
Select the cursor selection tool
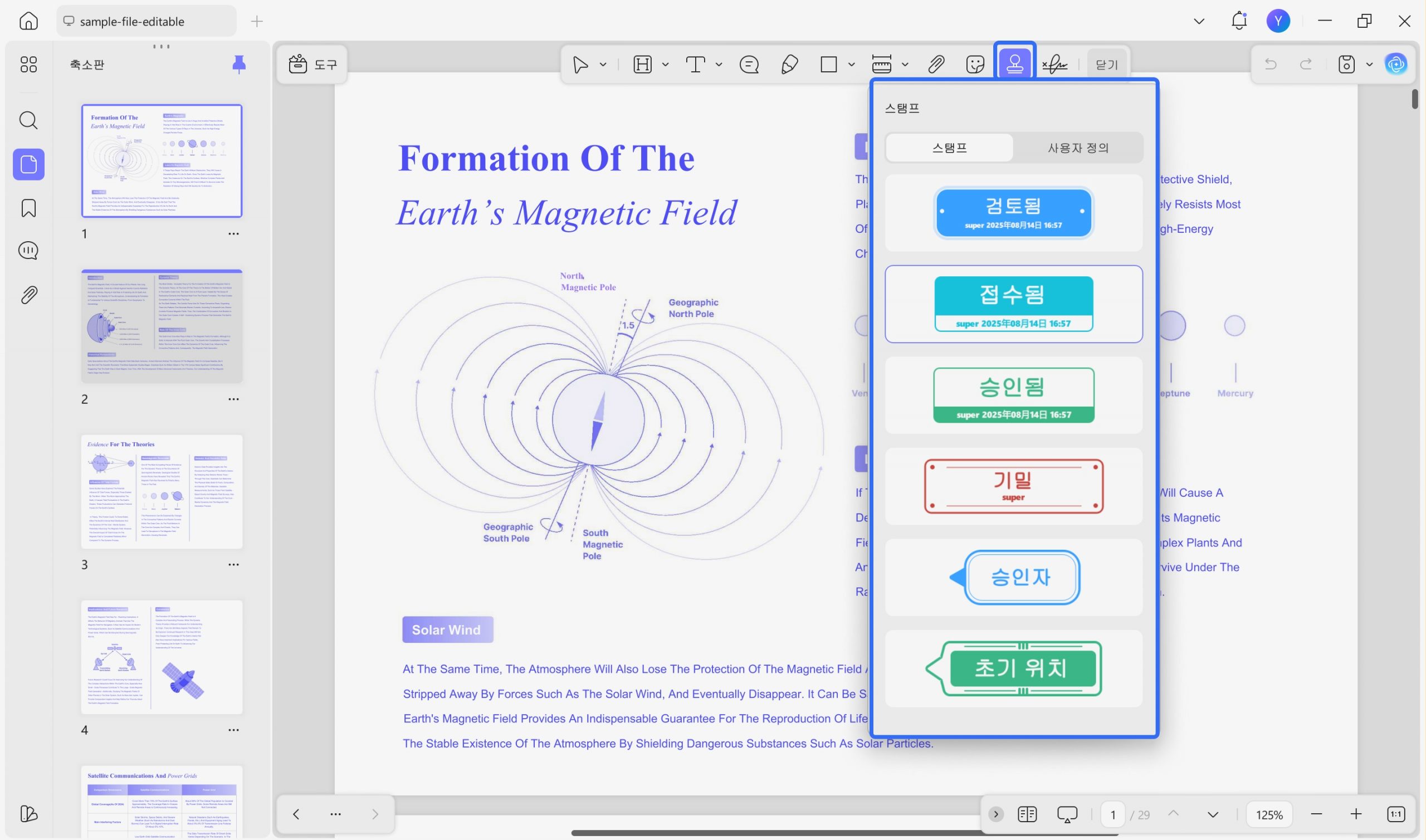580,65
